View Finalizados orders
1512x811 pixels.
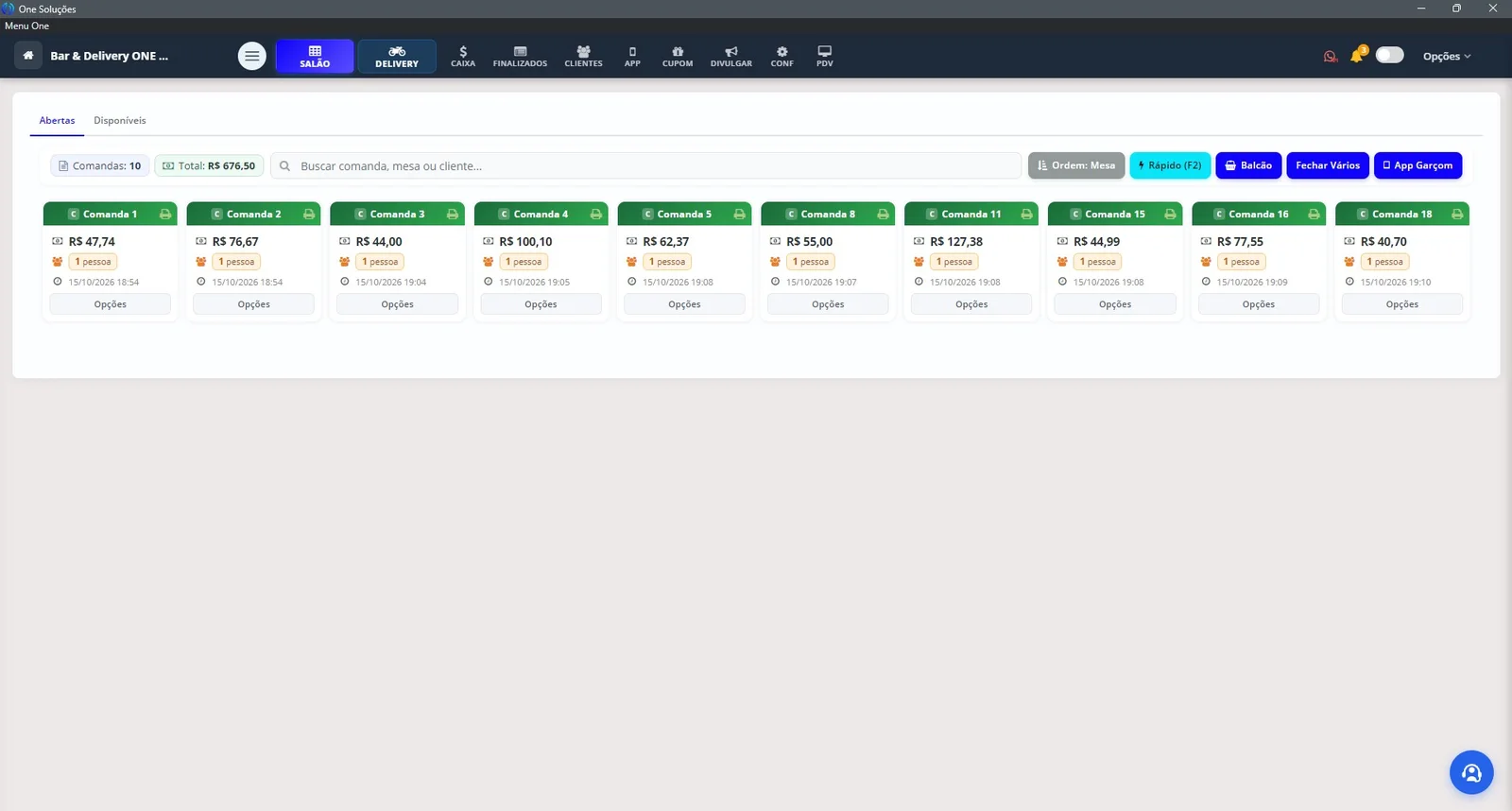pos(520,57)
